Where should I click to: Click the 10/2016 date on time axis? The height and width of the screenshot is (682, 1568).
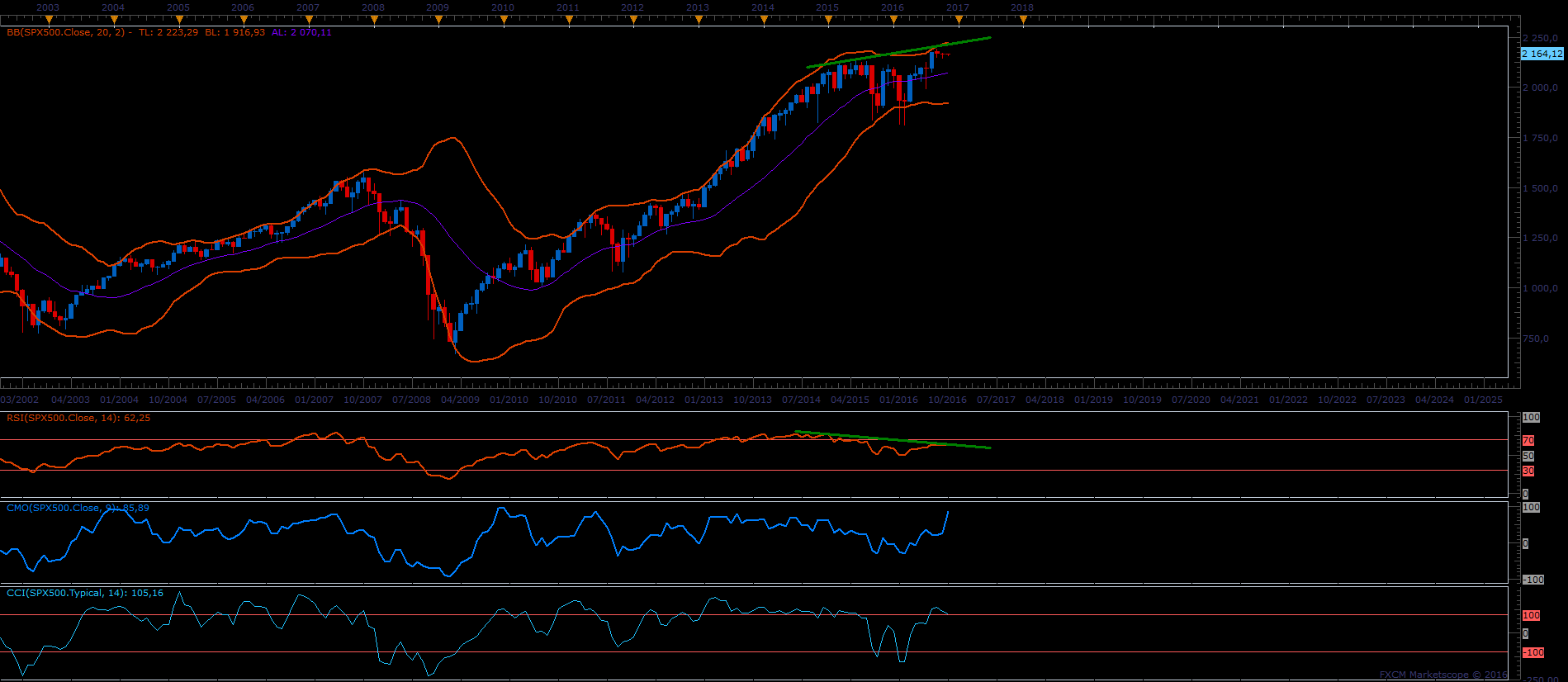pyautogui.click(x=948, y=400)
